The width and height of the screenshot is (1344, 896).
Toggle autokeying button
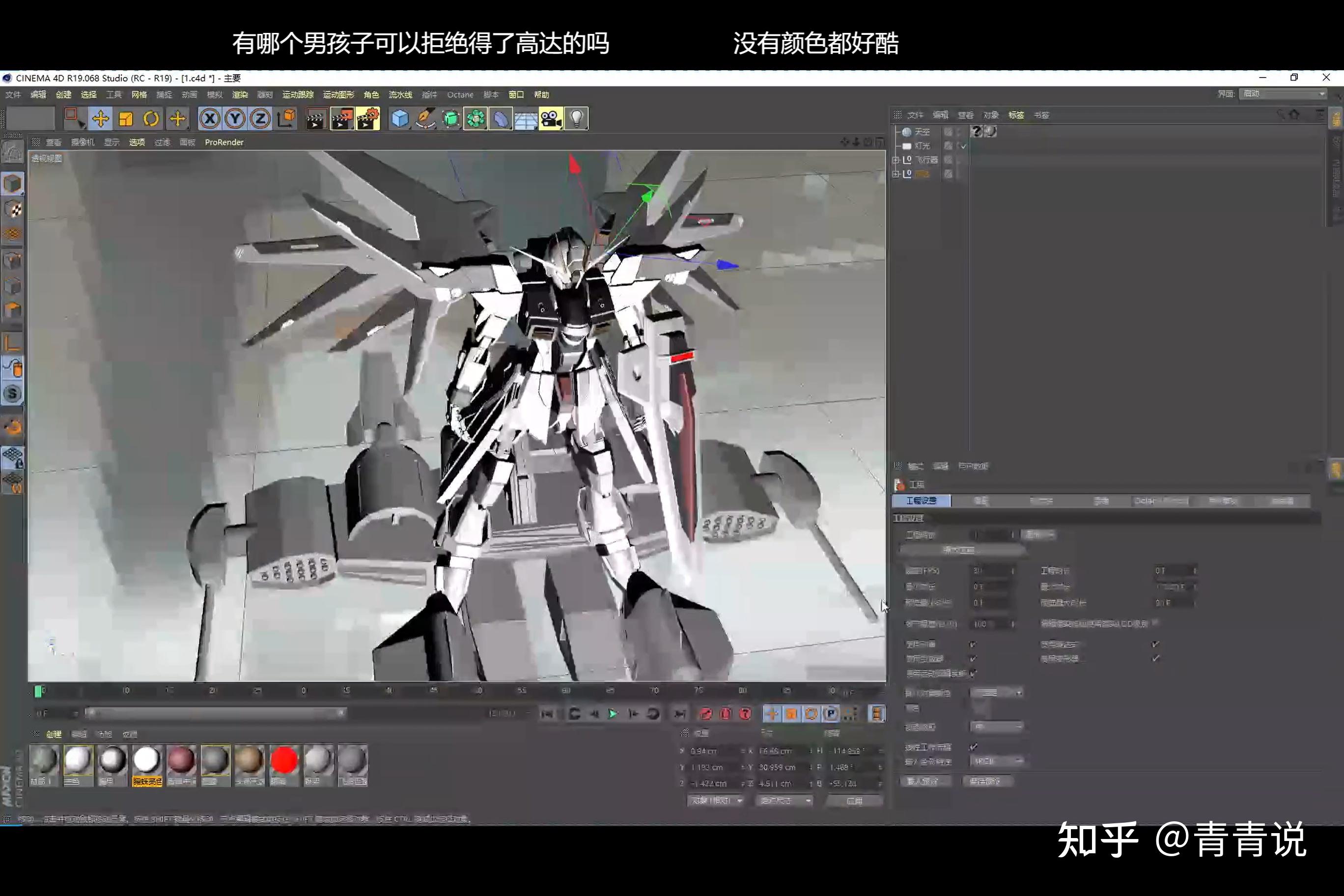[726, 714]
